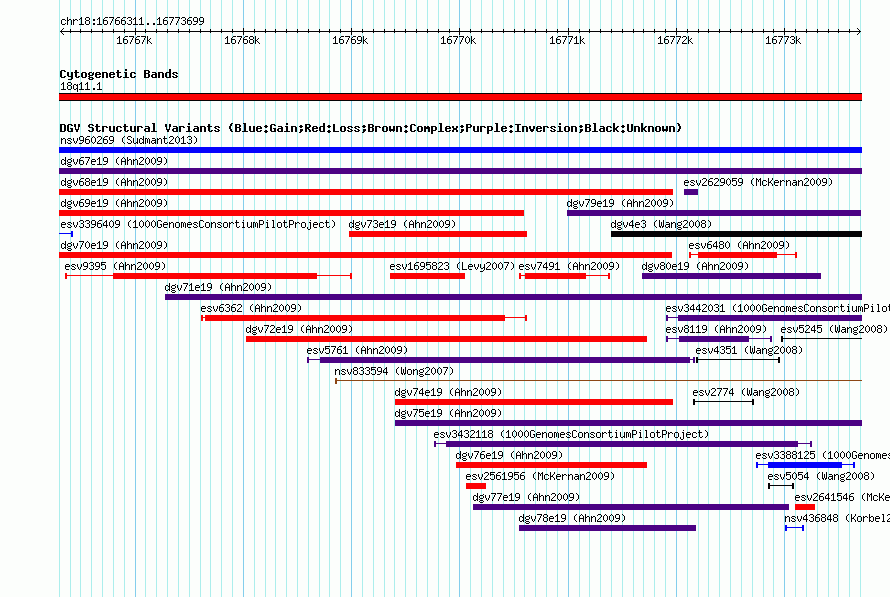Click the small blue feature under nsv436848
890x597 pixels.
(795, 528)
